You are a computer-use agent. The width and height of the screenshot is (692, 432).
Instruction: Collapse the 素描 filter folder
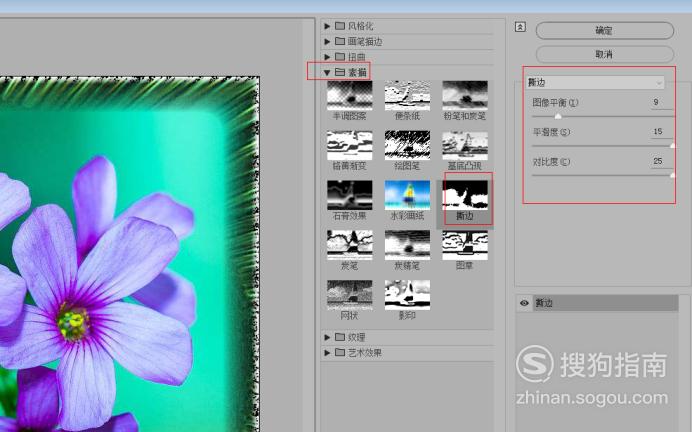(x=327, y=72)
